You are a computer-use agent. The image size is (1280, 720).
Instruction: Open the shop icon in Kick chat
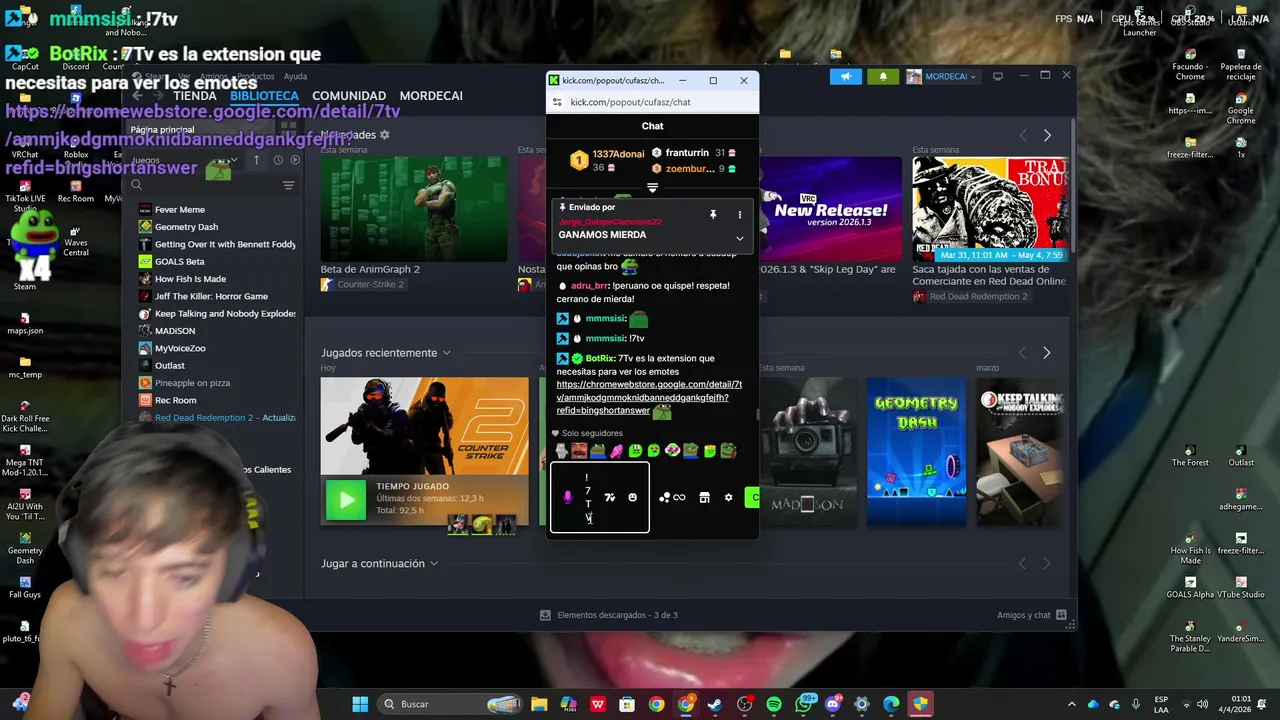coord(704,497)
